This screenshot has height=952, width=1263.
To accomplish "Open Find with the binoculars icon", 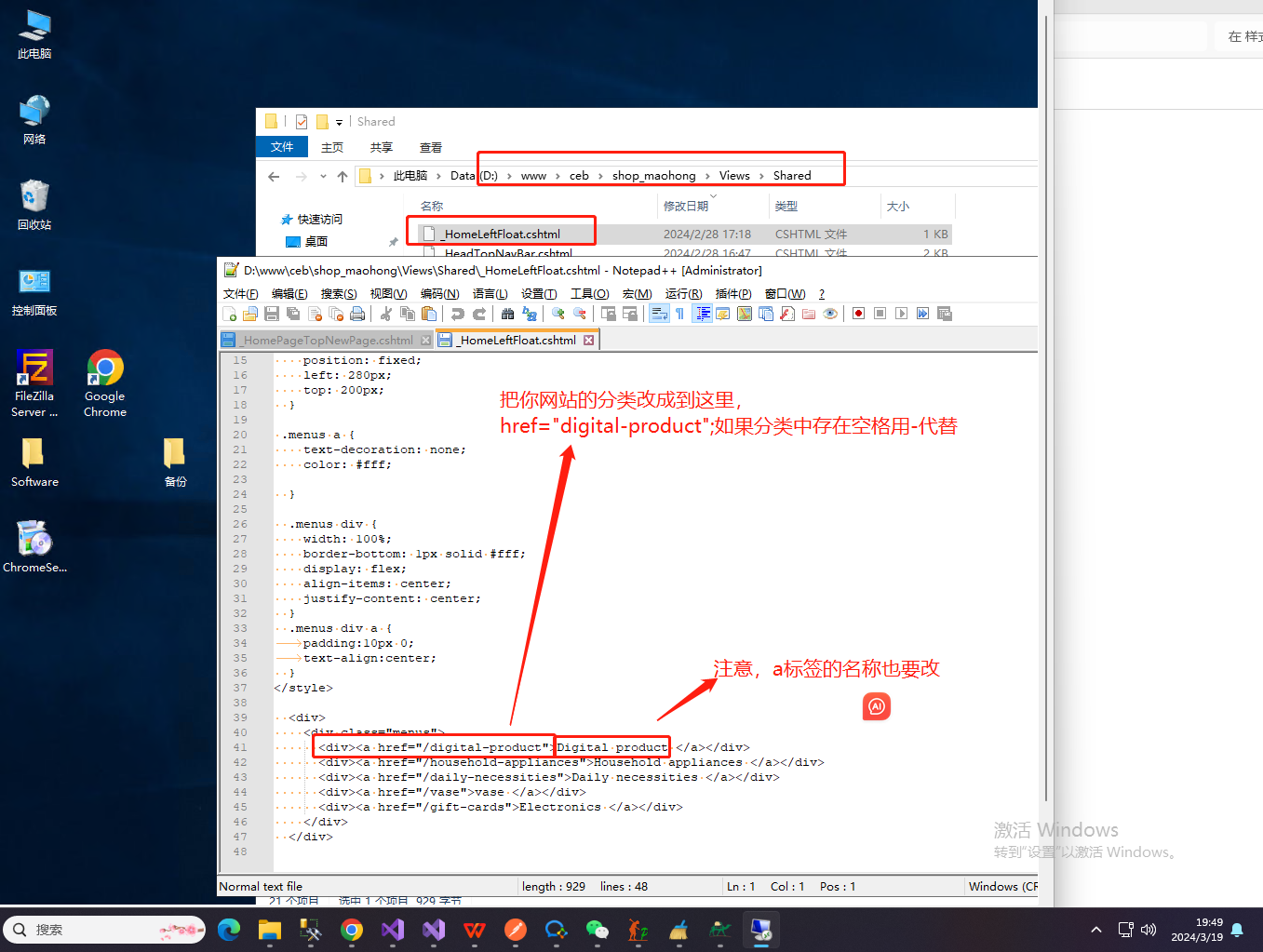I will 507,314.
